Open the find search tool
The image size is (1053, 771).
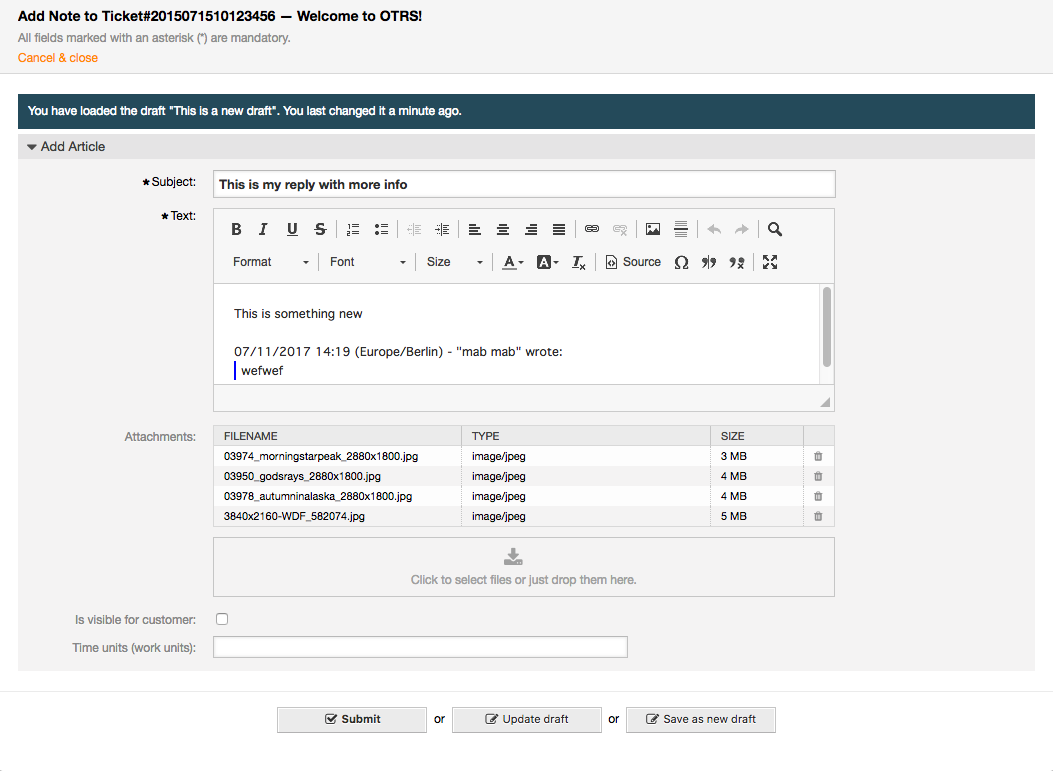click(x=774, y=229)
